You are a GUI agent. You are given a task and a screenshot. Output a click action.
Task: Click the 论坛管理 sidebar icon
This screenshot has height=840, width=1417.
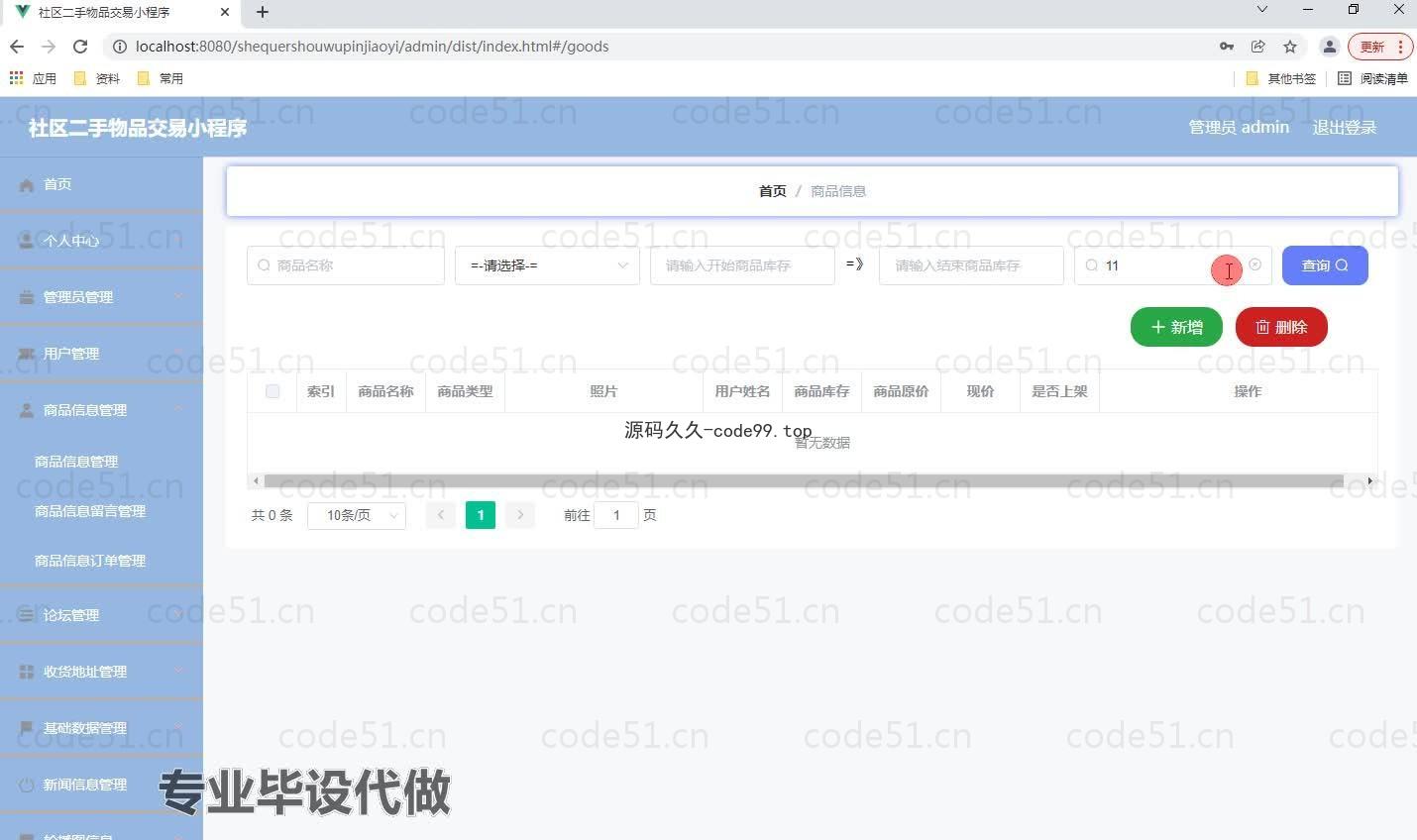tap(27, 615)
